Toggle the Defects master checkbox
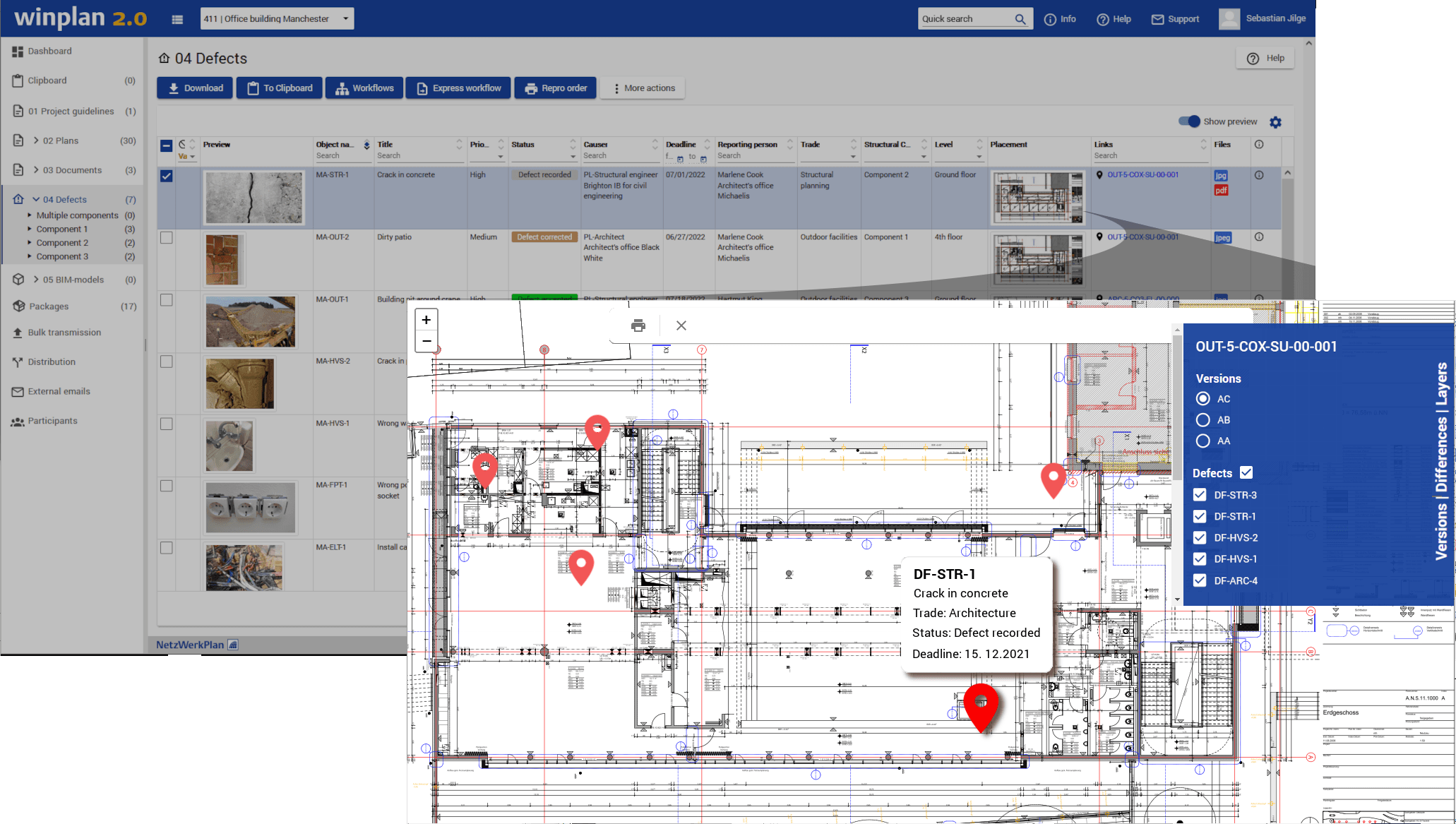The height and width of the screenshot is (824, 1456). click(1246, 473)
